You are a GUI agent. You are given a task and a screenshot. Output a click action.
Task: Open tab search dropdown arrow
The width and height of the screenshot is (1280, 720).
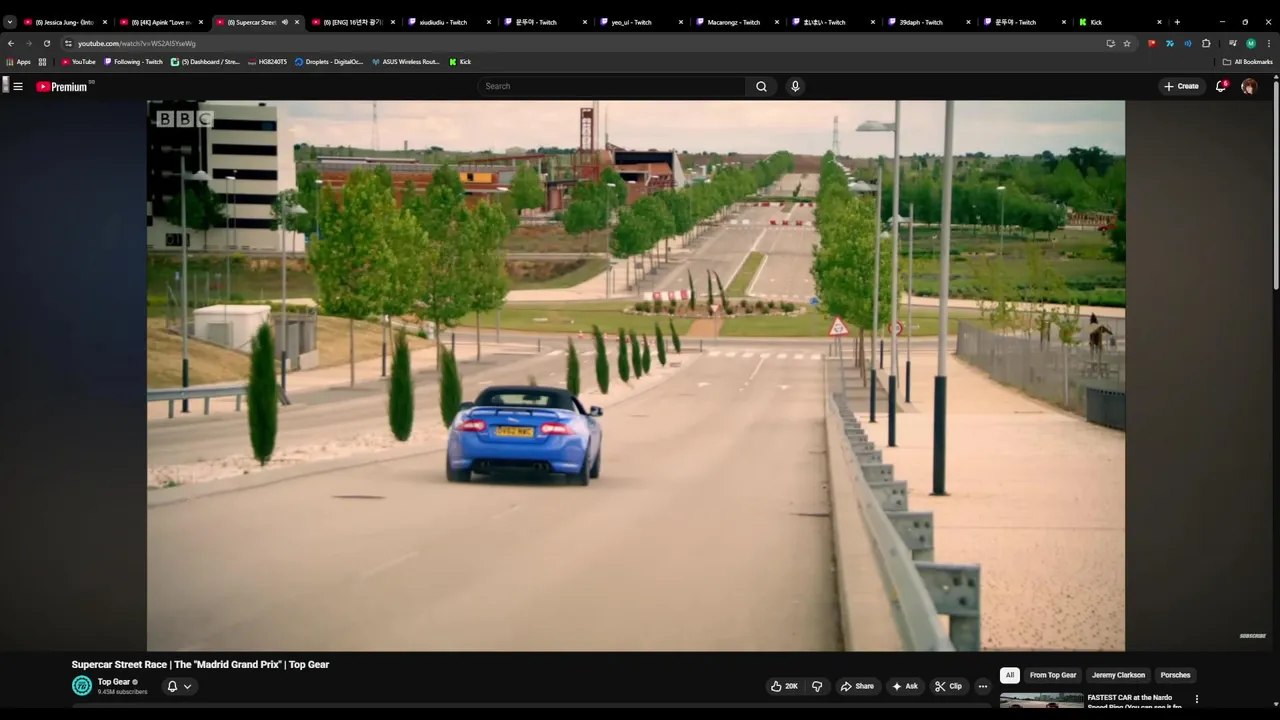click(x=10, y=22)
